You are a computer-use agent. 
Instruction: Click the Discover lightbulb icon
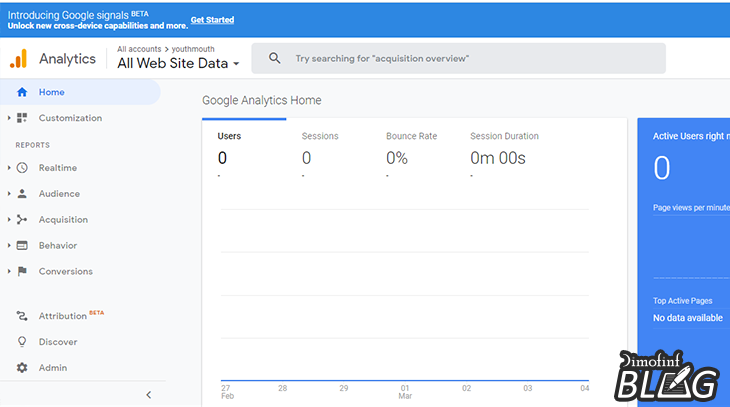pyautogui.click(x=22, y=342)
